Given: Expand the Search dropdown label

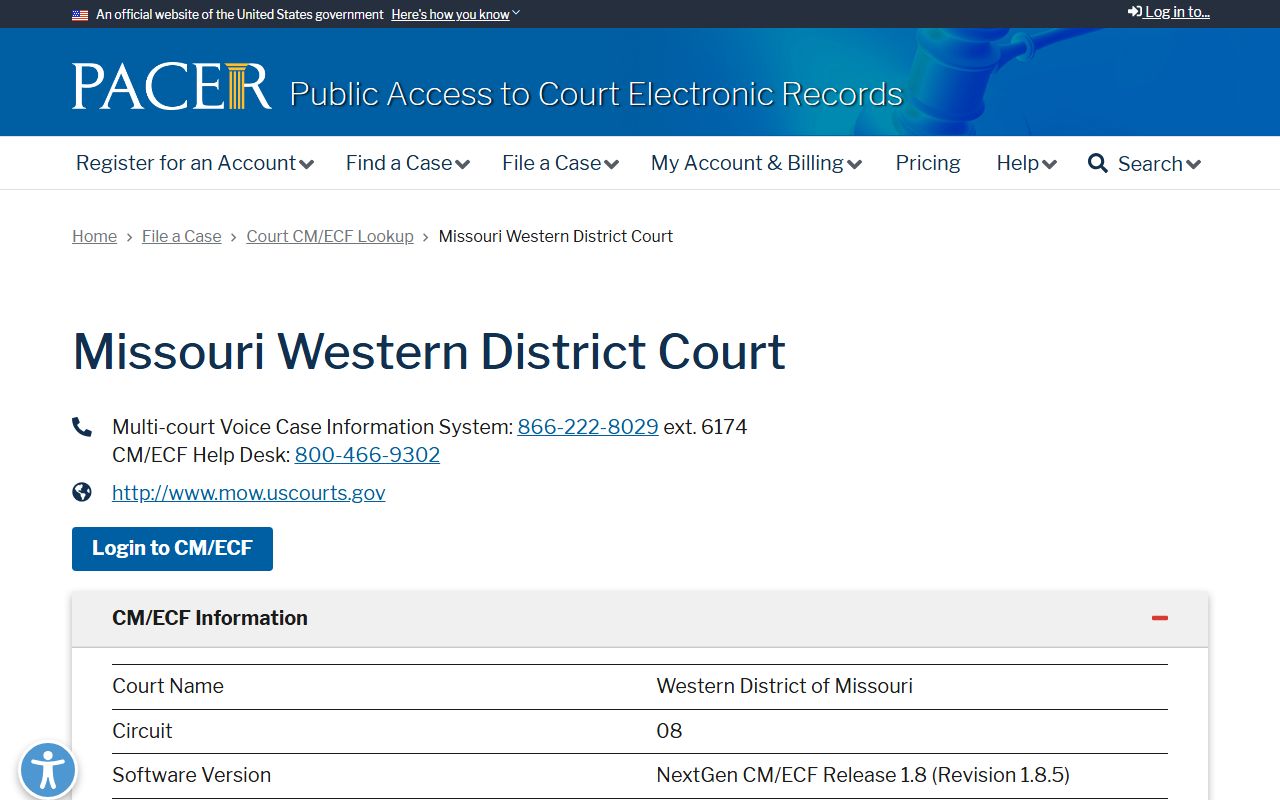Looking at the screenshot, I should 1159,164.
